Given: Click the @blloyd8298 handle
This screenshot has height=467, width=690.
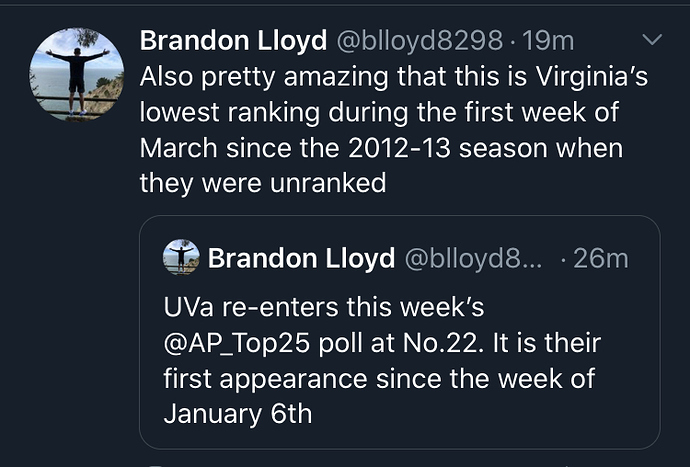Looking at the screenshot, I should click(x=419, y=40).
